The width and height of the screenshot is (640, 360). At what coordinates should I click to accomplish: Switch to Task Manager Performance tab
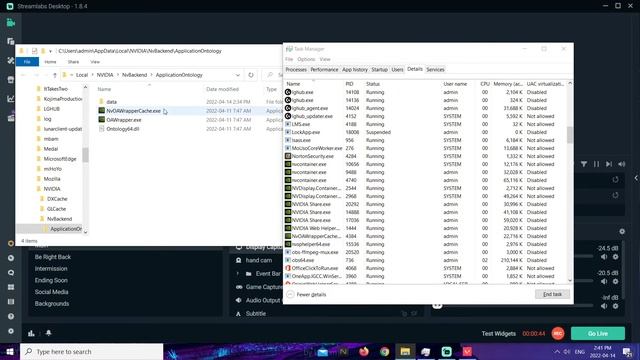click(x=324, y=69)
